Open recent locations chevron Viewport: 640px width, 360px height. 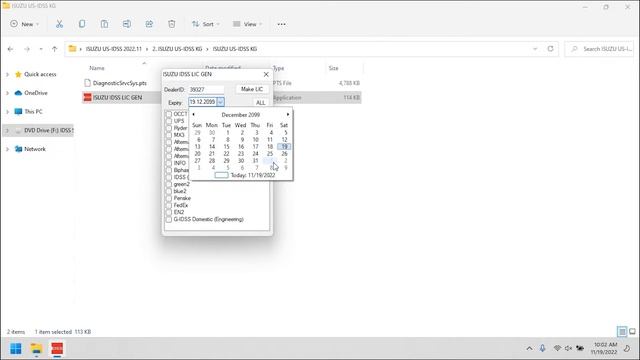click(41, 49)
